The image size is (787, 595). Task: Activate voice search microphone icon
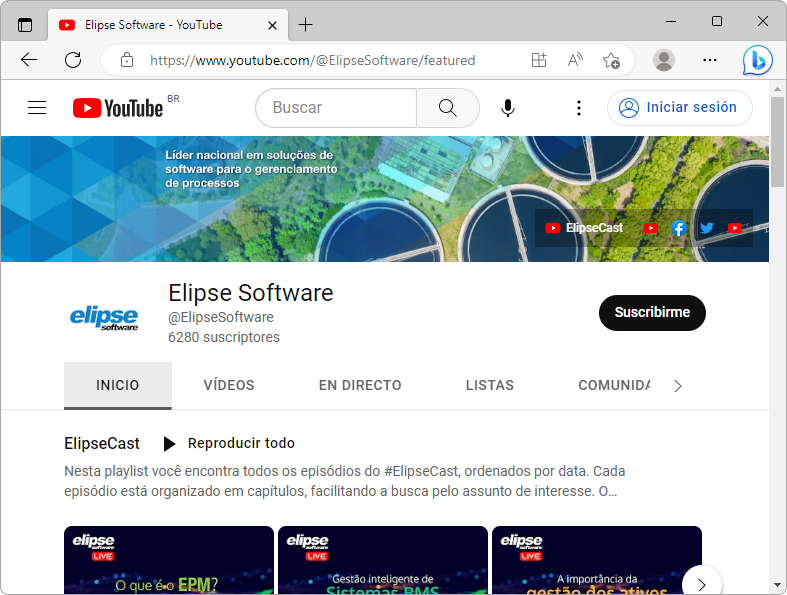pos(508,108)
